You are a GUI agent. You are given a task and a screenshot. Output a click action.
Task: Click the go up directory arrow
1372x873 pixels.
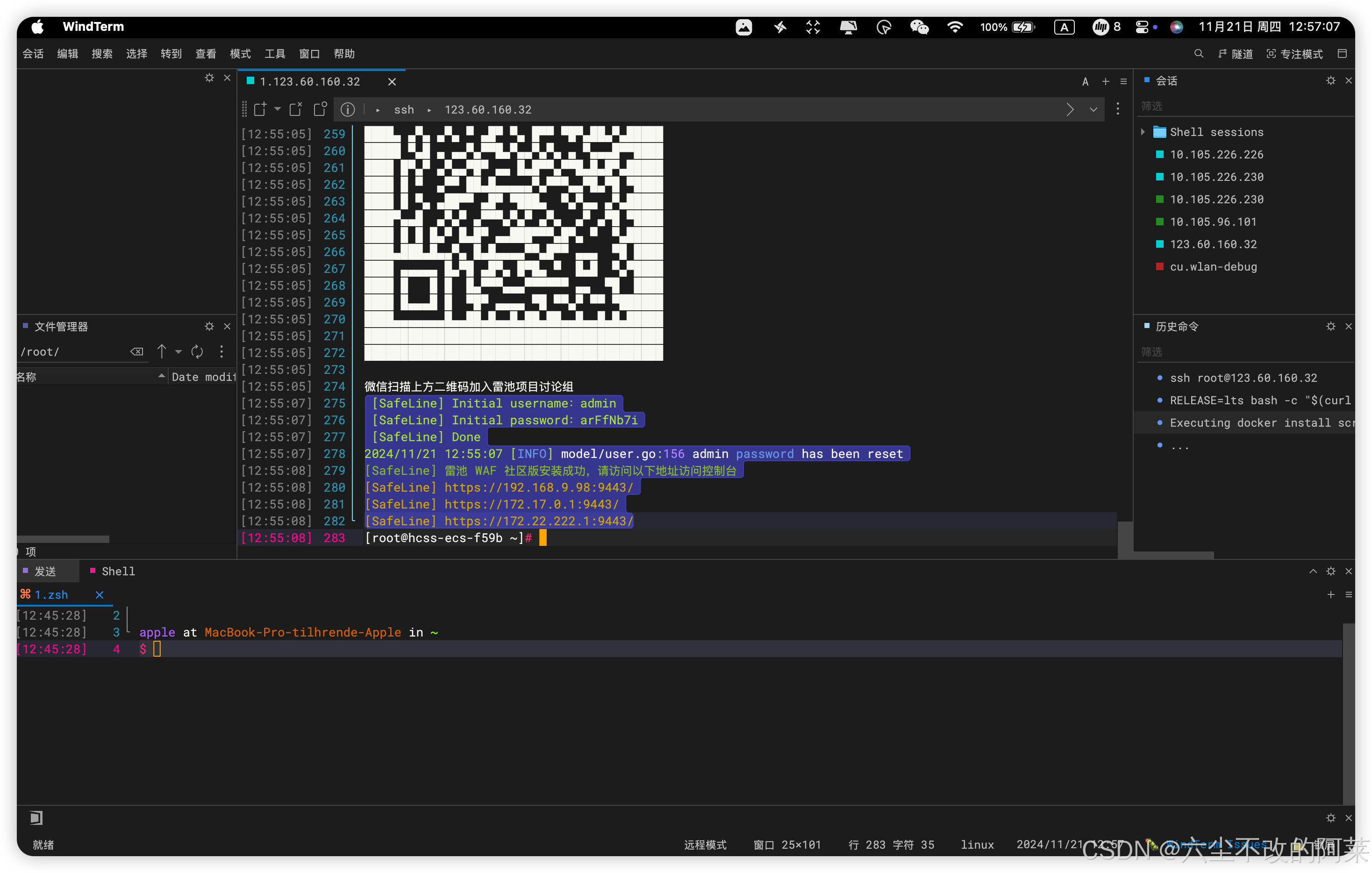coord(162,351)
